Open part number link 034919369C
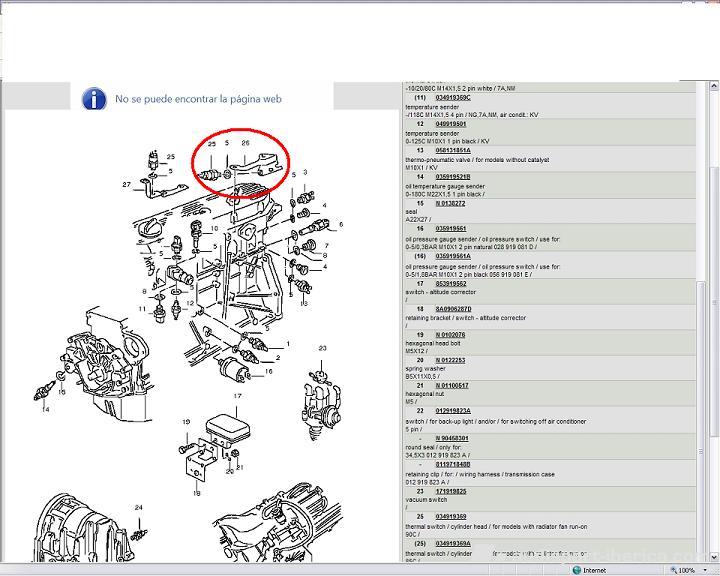Image resolution: width=720 pixels, height=576 pixels. point(453,98)
